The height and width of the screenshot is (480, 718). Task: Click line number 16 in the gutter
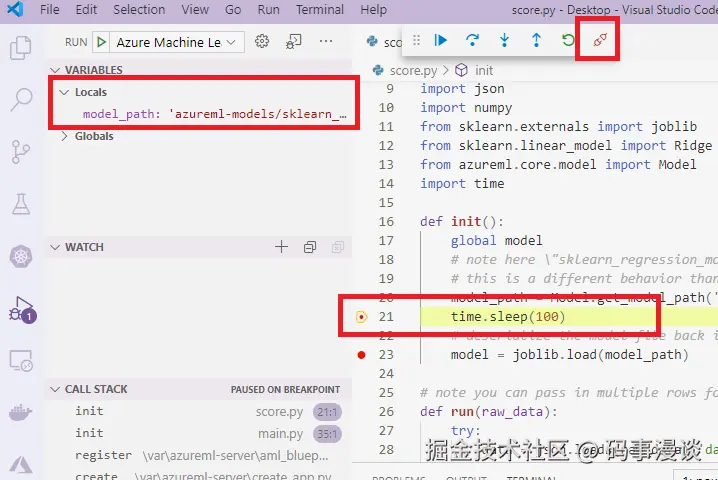[386, 222]
